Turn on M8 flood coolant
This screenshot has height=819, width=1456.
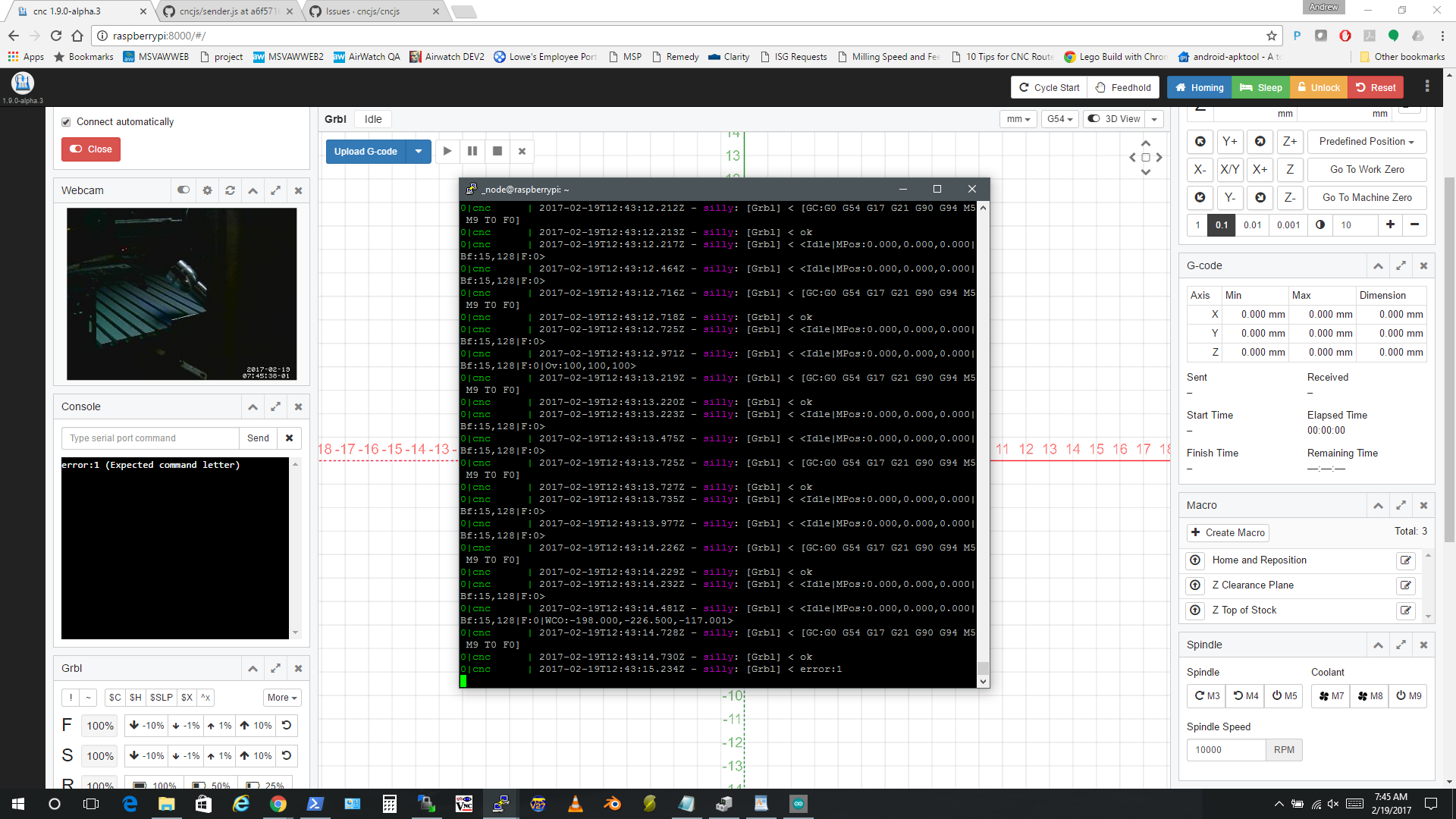click(x=1370, y=696)
